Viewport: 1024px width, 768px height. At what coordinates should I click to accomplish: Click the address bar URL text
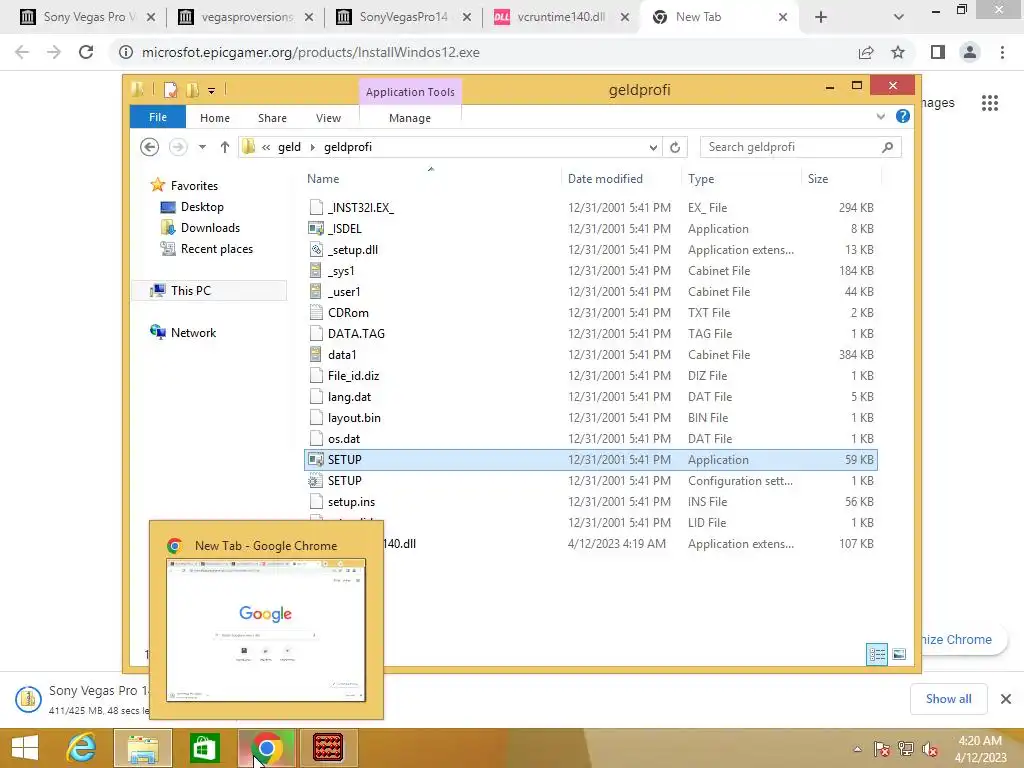(x=310, y=52)
